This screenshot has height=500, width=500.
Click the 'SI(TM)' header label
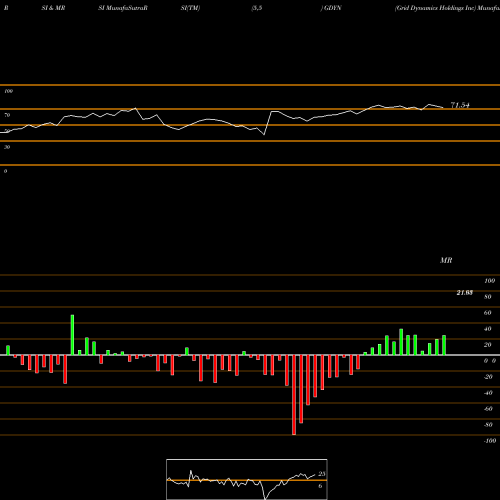(x=190, y=8)
